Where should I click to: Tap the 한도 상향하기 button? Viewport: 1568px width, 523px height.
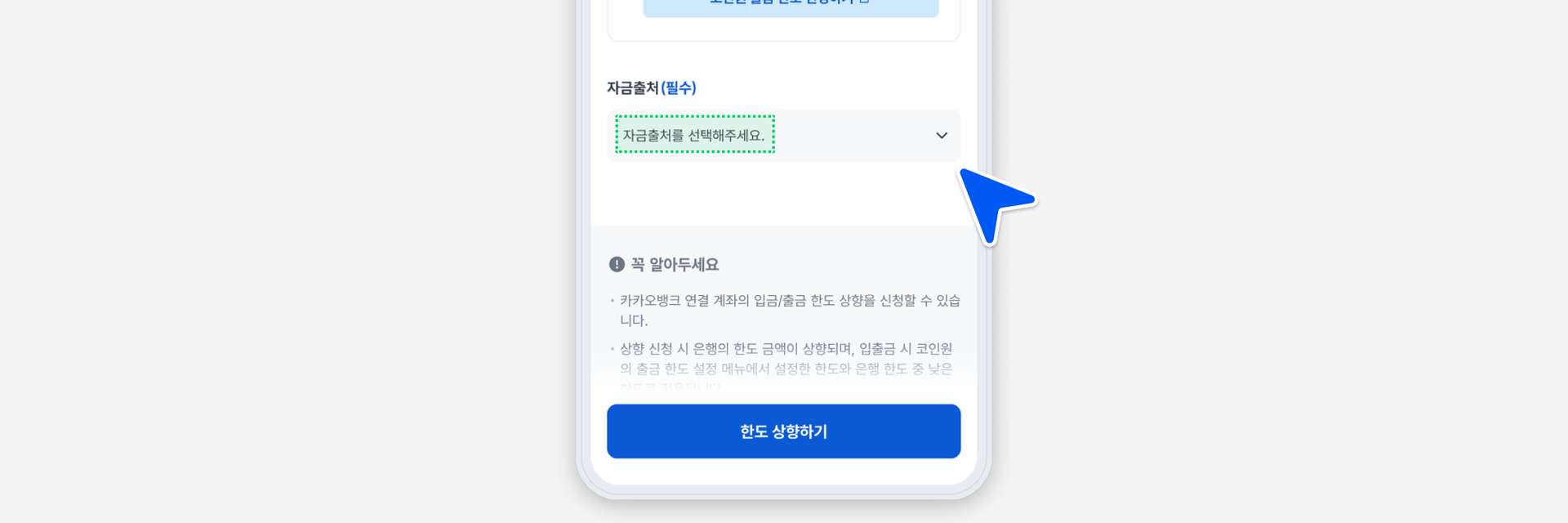tap(783, 431)
